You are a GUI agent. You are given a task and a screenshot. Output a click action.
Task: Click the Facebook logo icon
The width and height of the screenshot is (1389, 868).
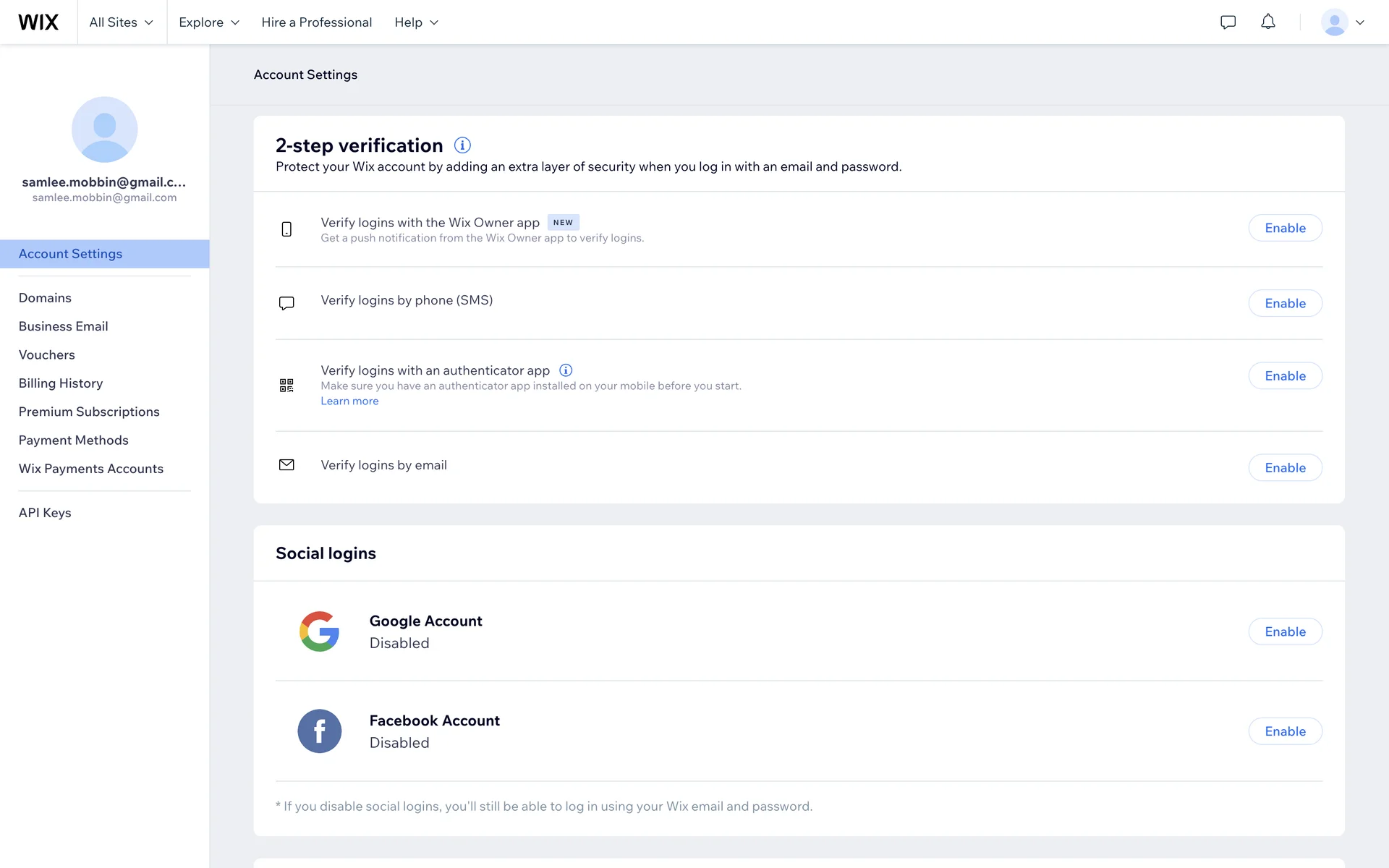(x=319, y=731)
